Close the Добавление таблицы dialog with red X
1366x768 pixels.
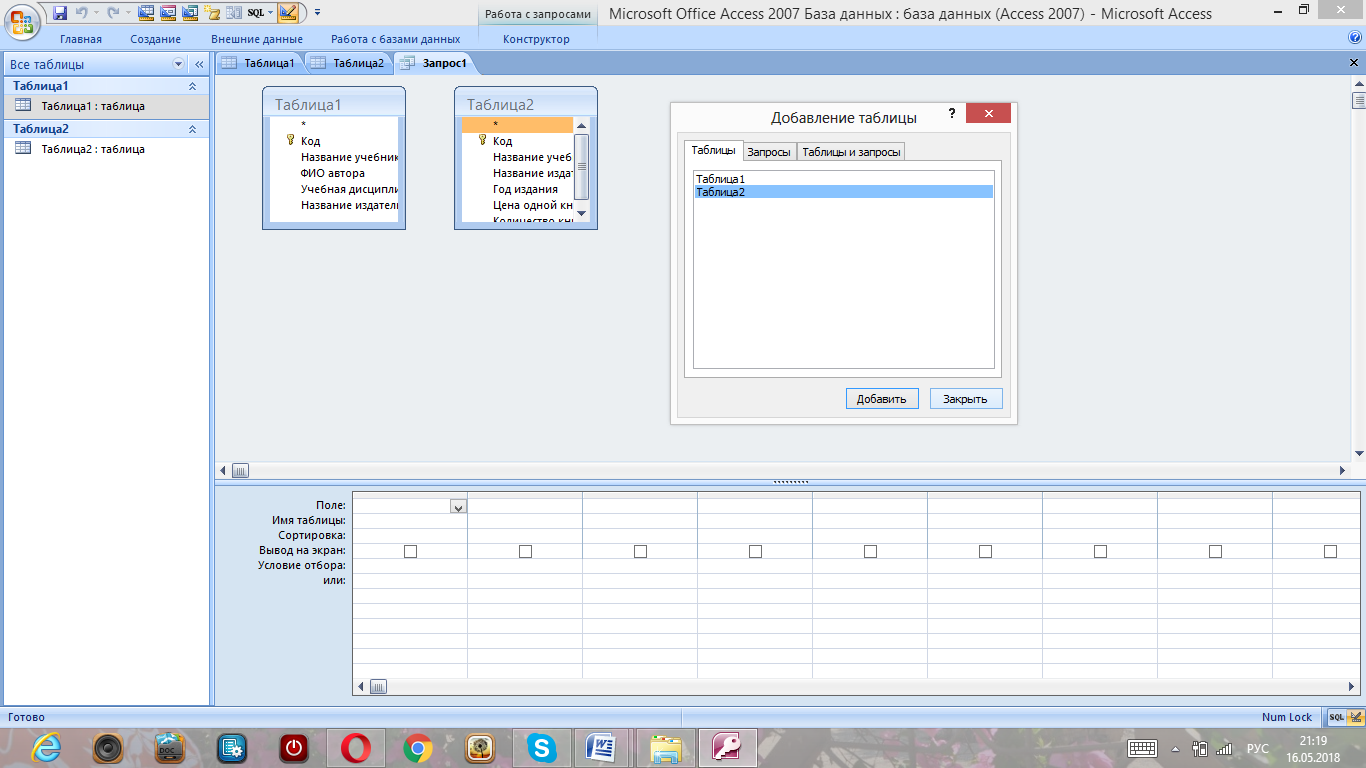988,114
